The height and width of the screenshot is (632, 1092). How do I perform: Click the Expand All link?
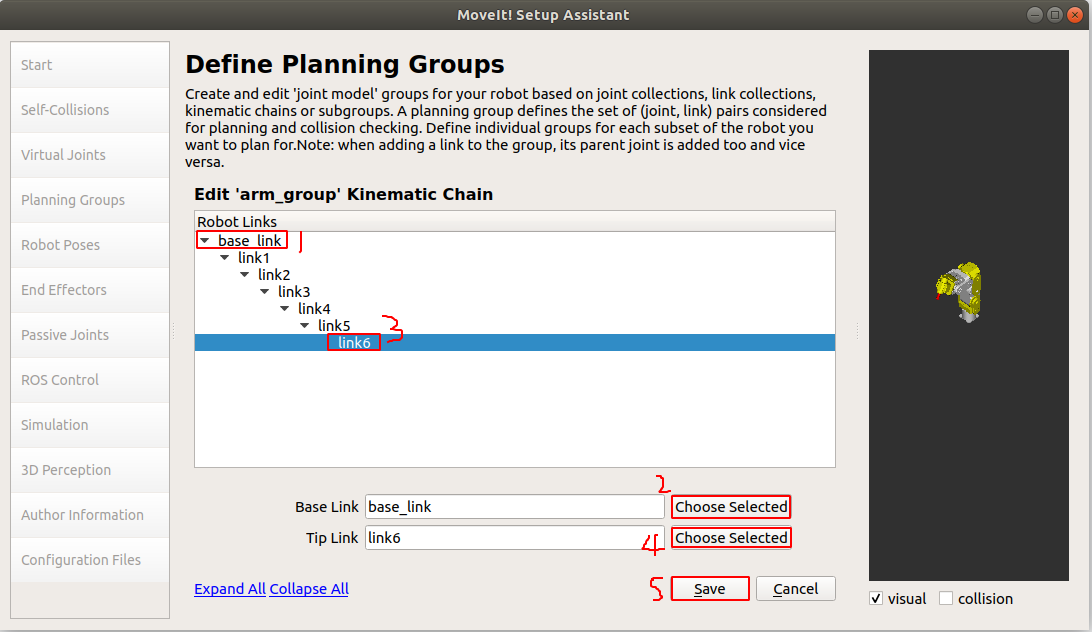pos(230,589)
